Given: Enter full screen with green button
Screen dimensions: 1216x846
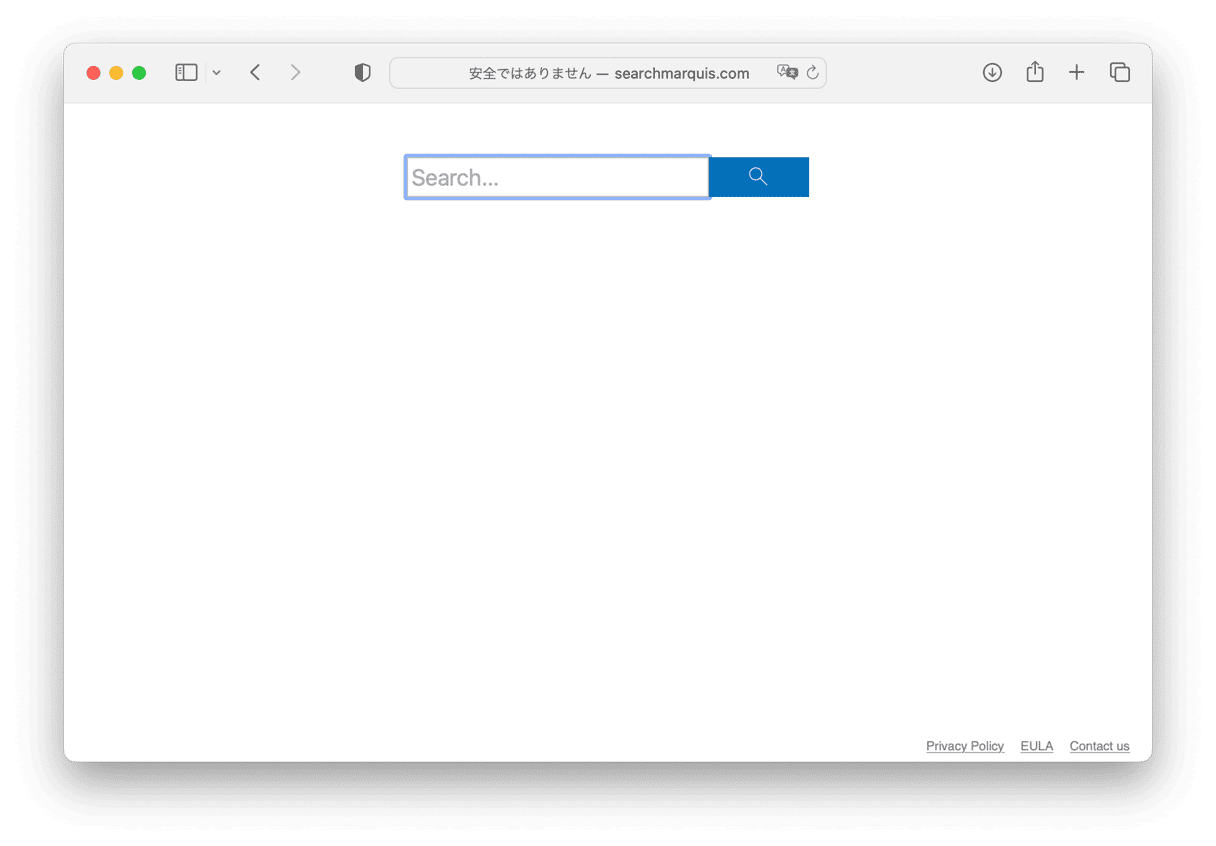Looking at the screenshot, I should 139,73.
